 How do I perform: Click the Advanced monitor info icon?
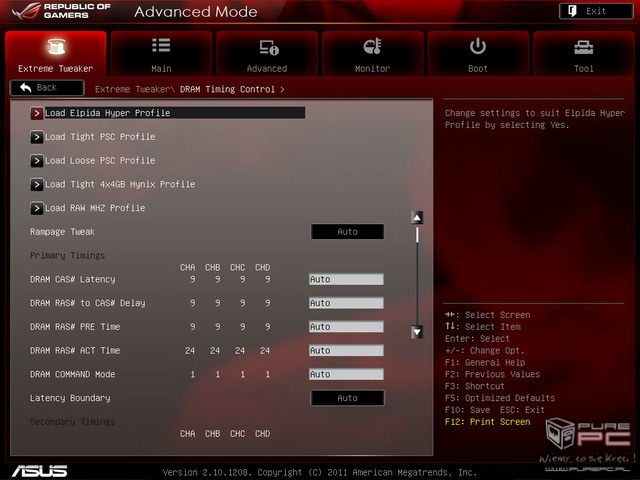point(269,47)
